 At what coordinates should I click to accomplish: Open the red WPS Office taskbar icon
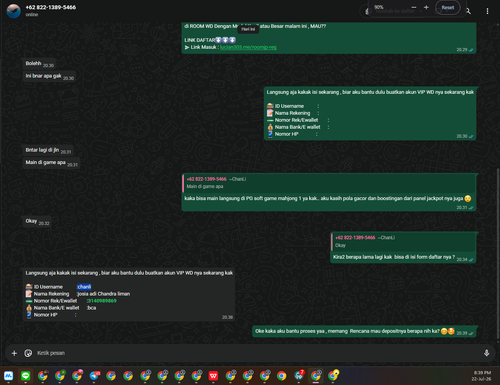[213, 376]
